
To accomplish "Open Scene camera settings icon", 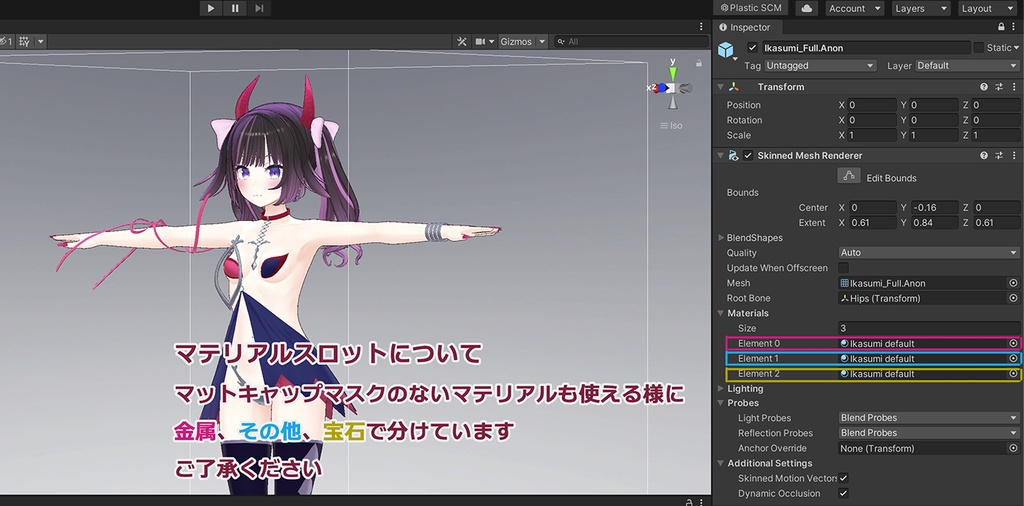I will tap(483, 41).
